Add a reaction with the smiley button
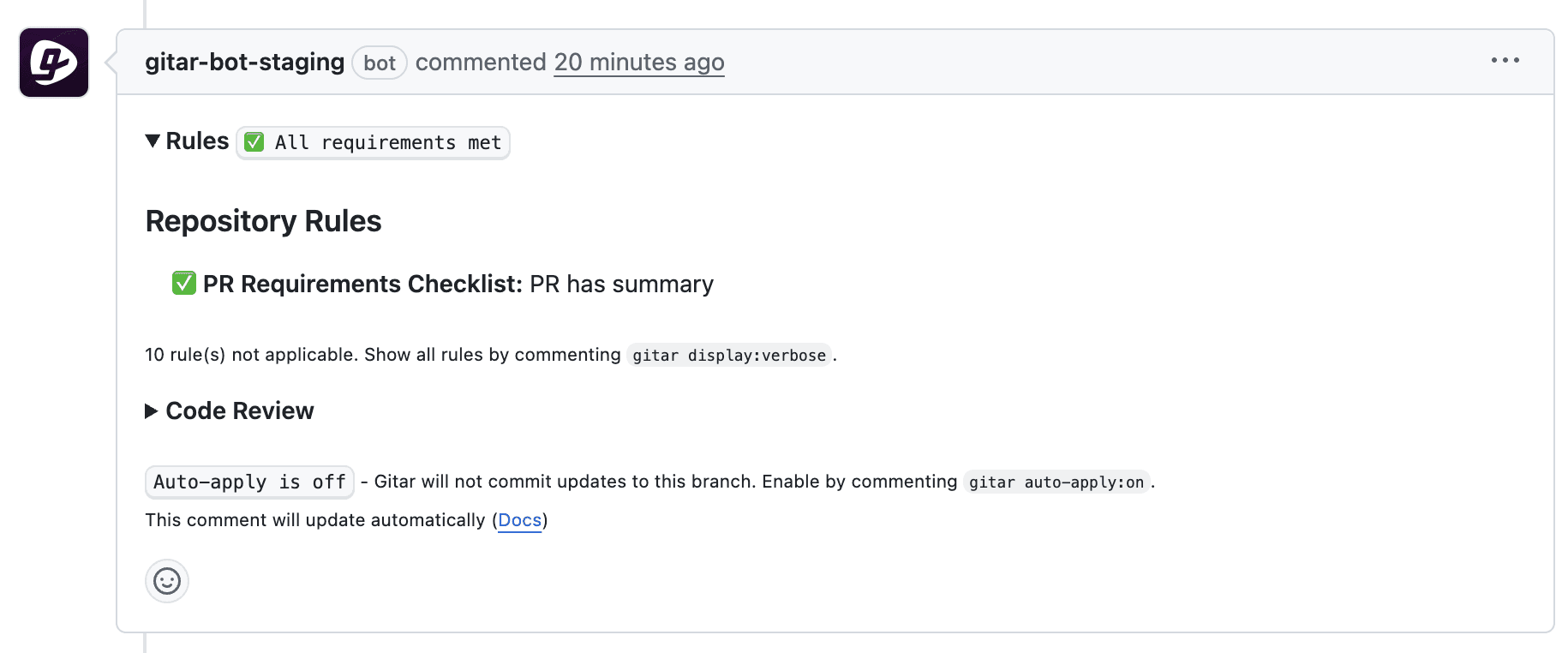 pyautogui.click(x=167, y=581)
